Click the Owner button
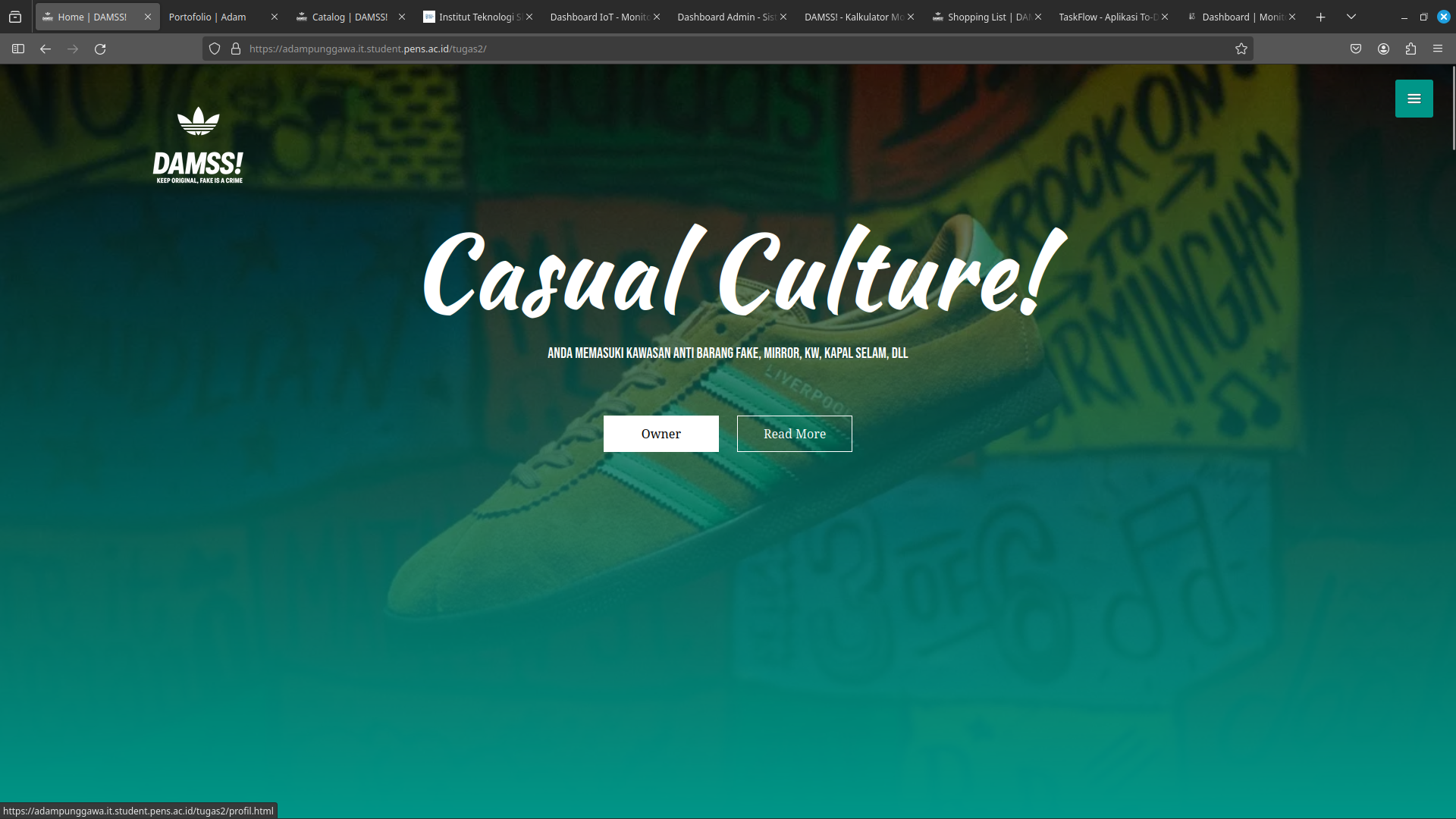Screen dimensions: 1456x819 [x=661, y=433]
